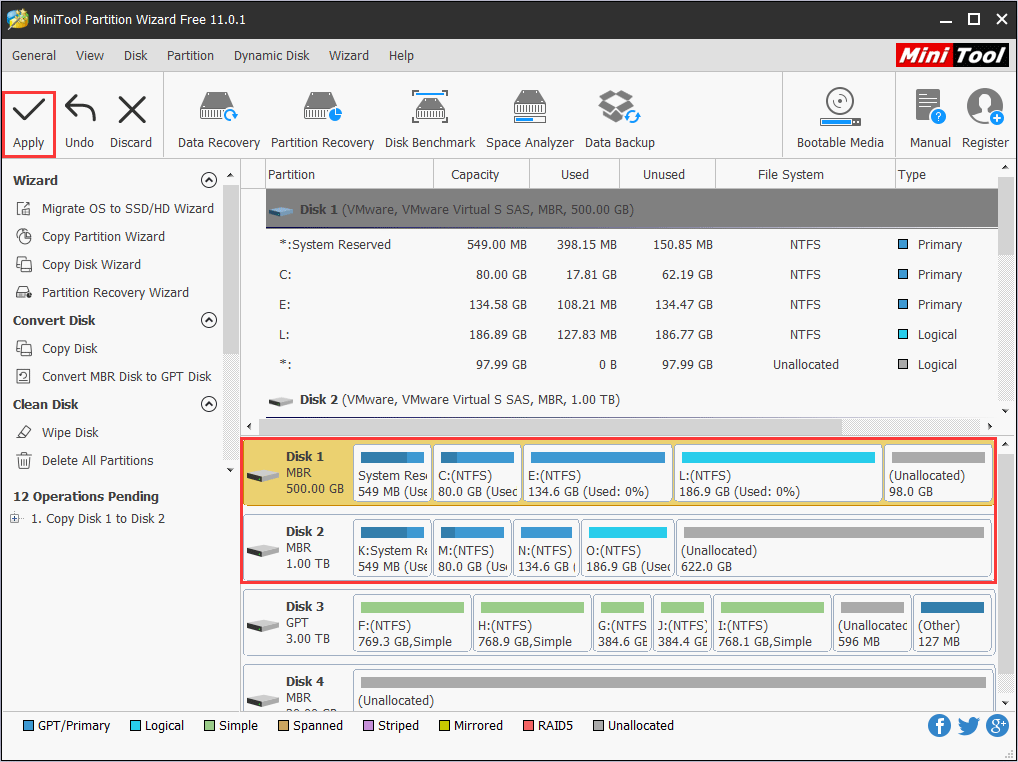Open the Disk menu
Screen dimensions: 1018x762
pos(136,56)
